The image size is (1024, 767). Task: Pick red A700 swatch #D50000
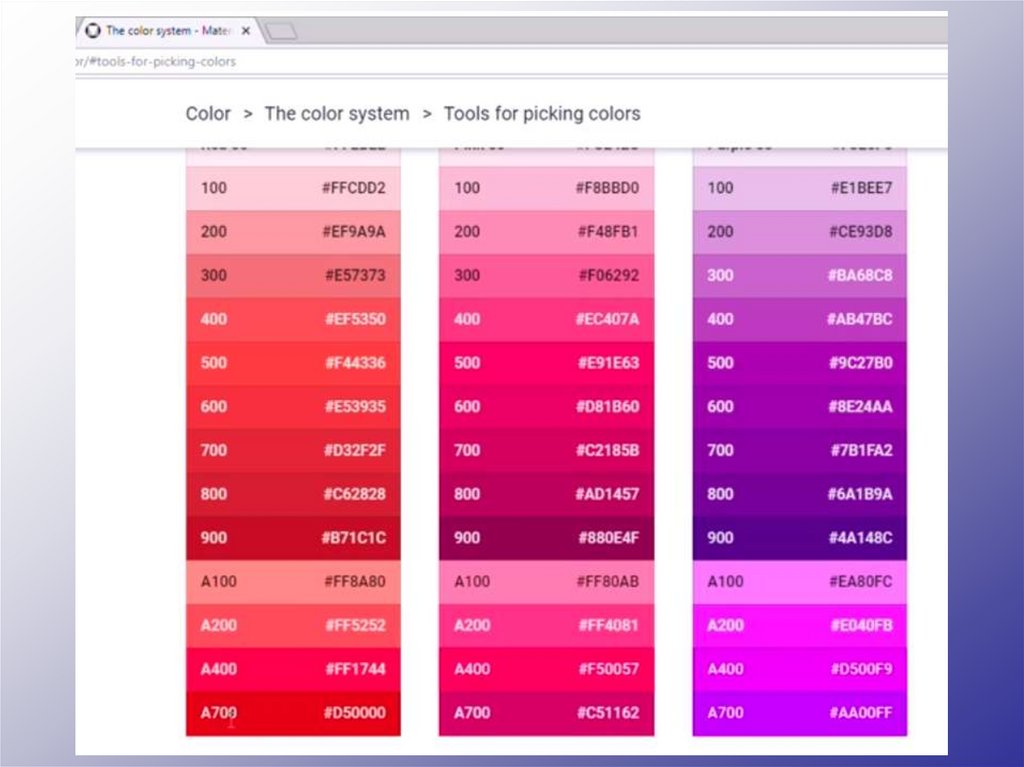293,713
